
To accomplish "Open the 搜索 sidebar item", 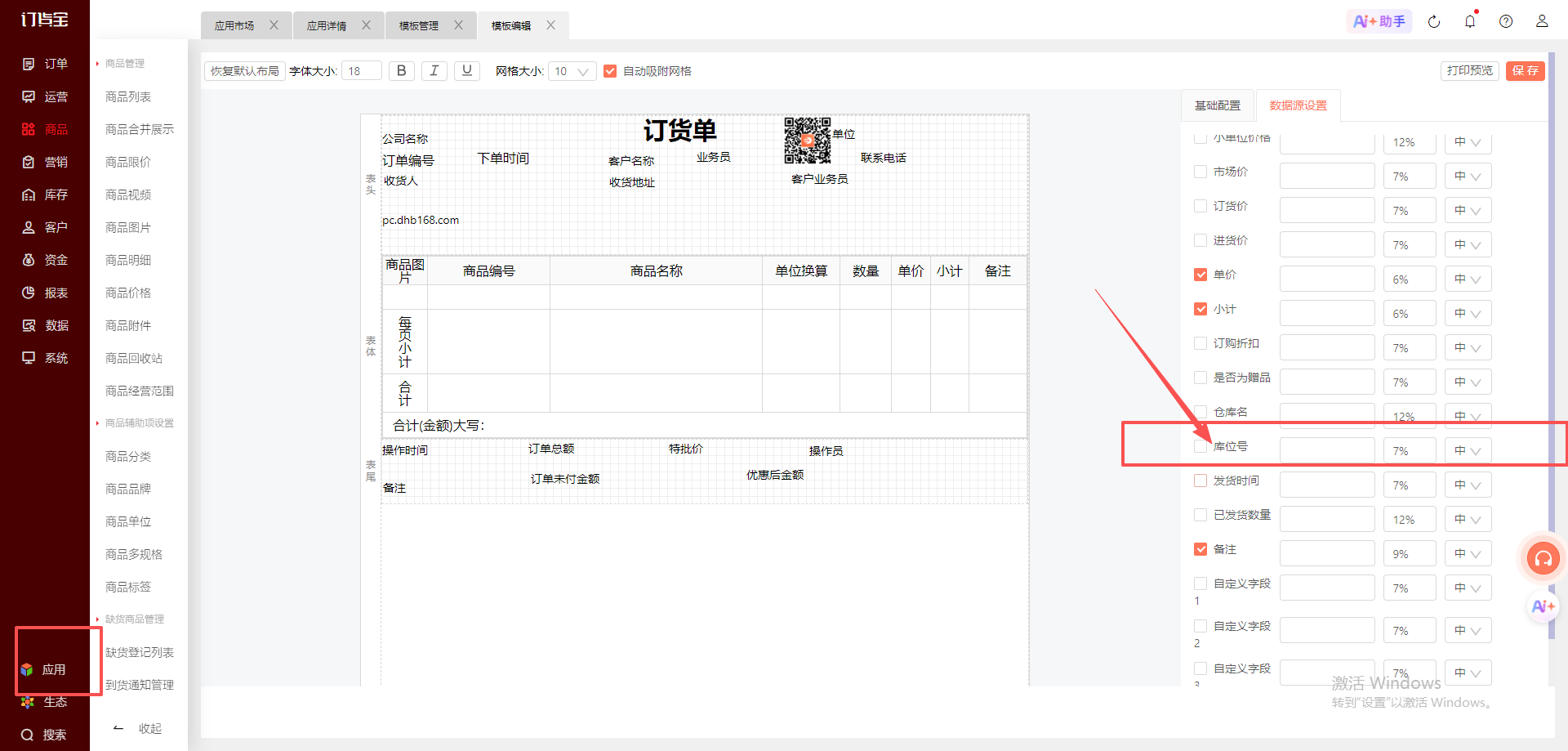I will point(43,735).
